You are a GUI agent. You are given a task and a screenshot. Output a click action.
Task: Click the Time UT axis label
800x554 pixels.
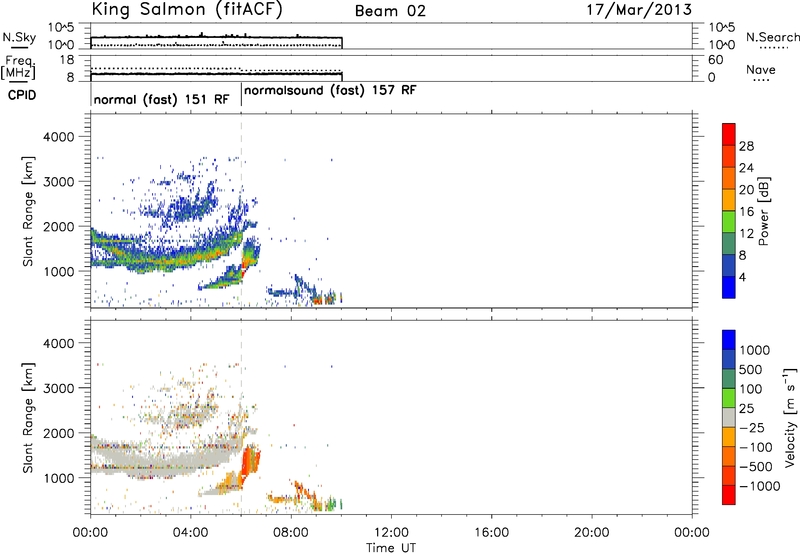(x=391, y=547)
